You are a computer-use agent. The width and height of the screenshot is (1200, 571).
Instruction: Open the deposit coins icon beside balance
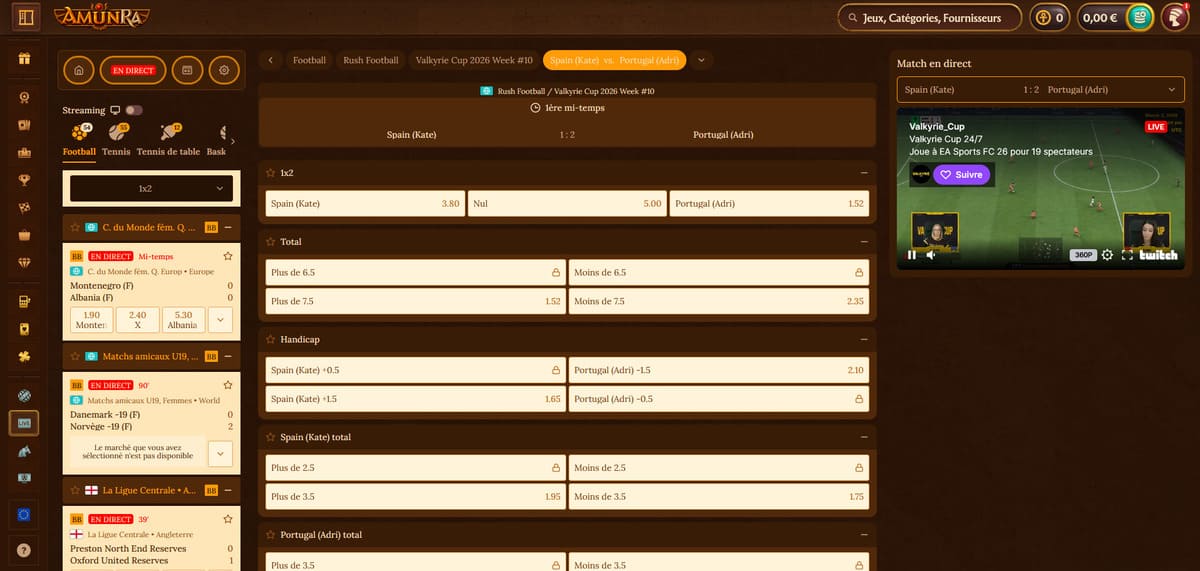click(1139, 17)
